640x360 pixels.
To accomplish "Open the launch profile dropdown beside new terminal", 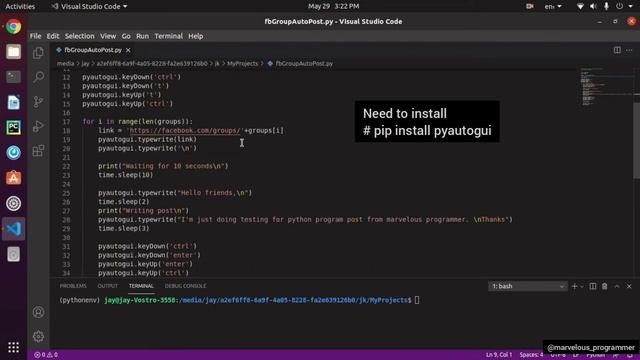I will (x=582, y=286).
